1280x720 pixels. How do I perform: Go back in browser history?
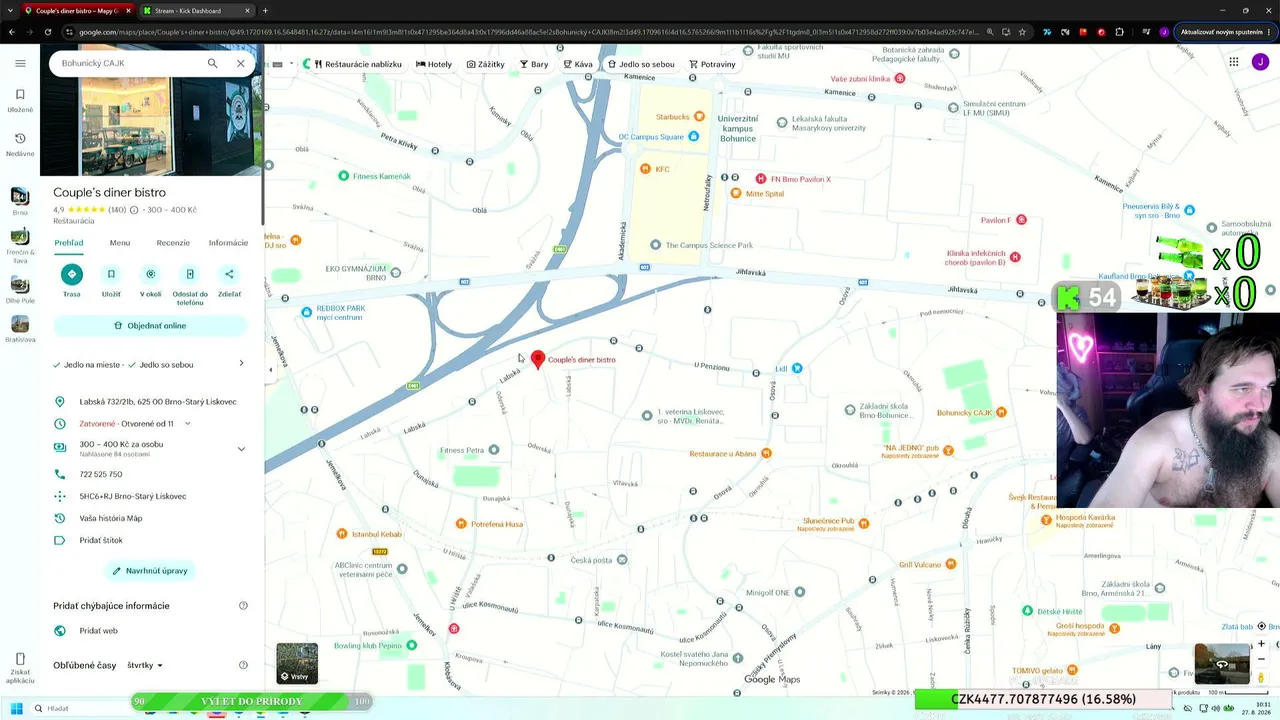click(x=12, y=32)
